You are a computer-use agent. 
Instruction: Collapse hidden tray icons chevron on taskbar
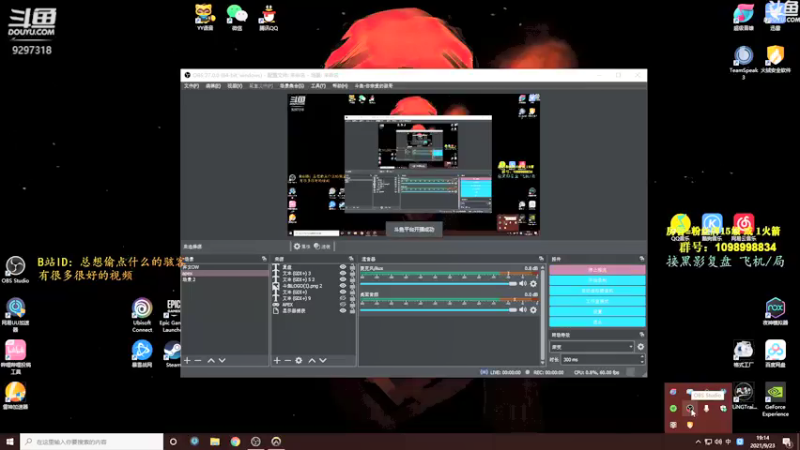[698, 442]
